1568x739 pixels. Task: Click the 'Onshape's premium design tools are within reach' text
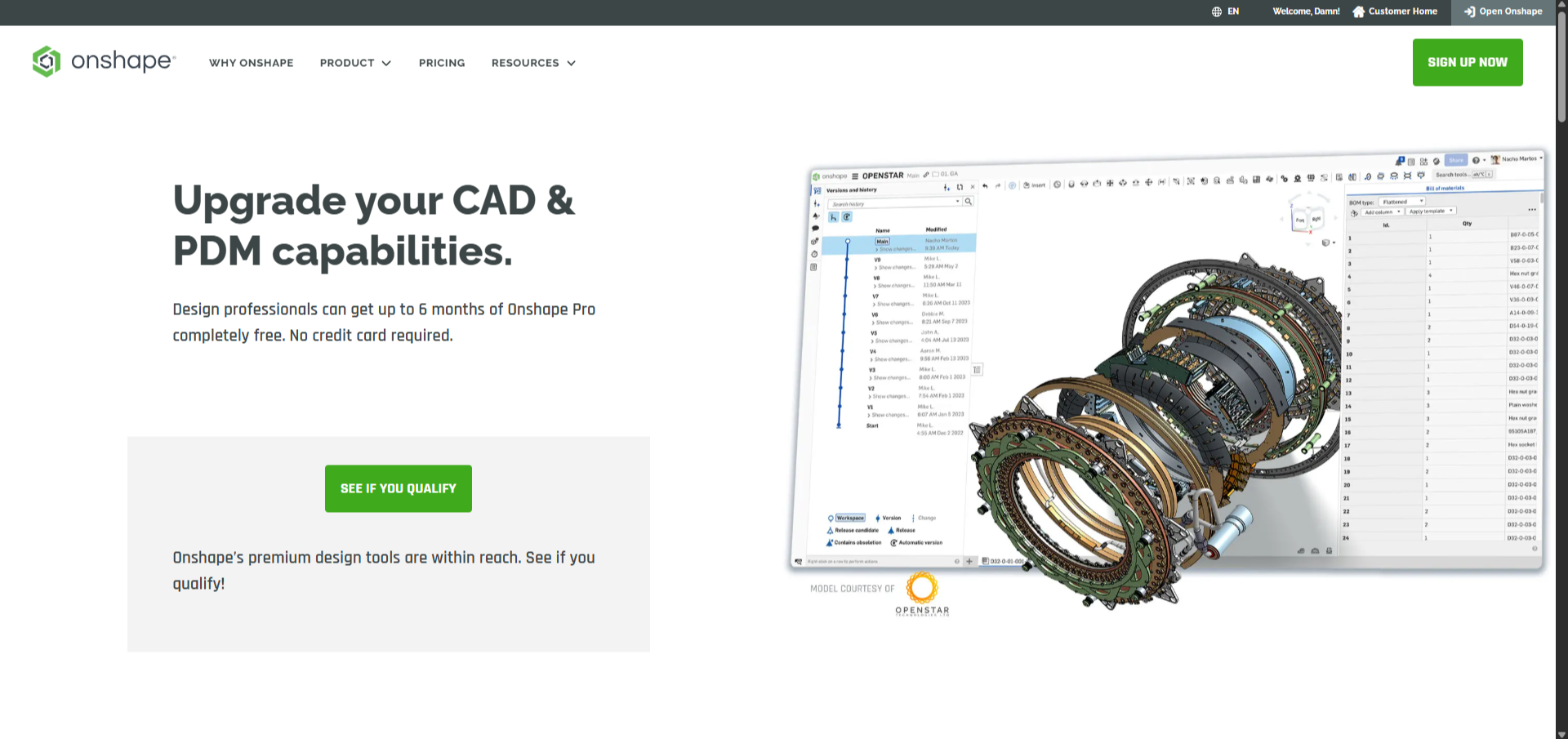pos(384,570)
